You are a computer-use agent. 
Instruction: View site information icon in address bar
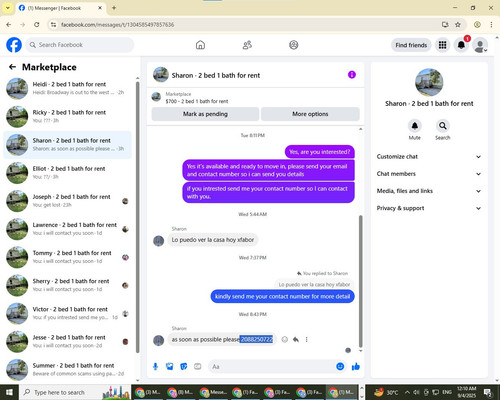pyautogui.click(x=53, y=25)
